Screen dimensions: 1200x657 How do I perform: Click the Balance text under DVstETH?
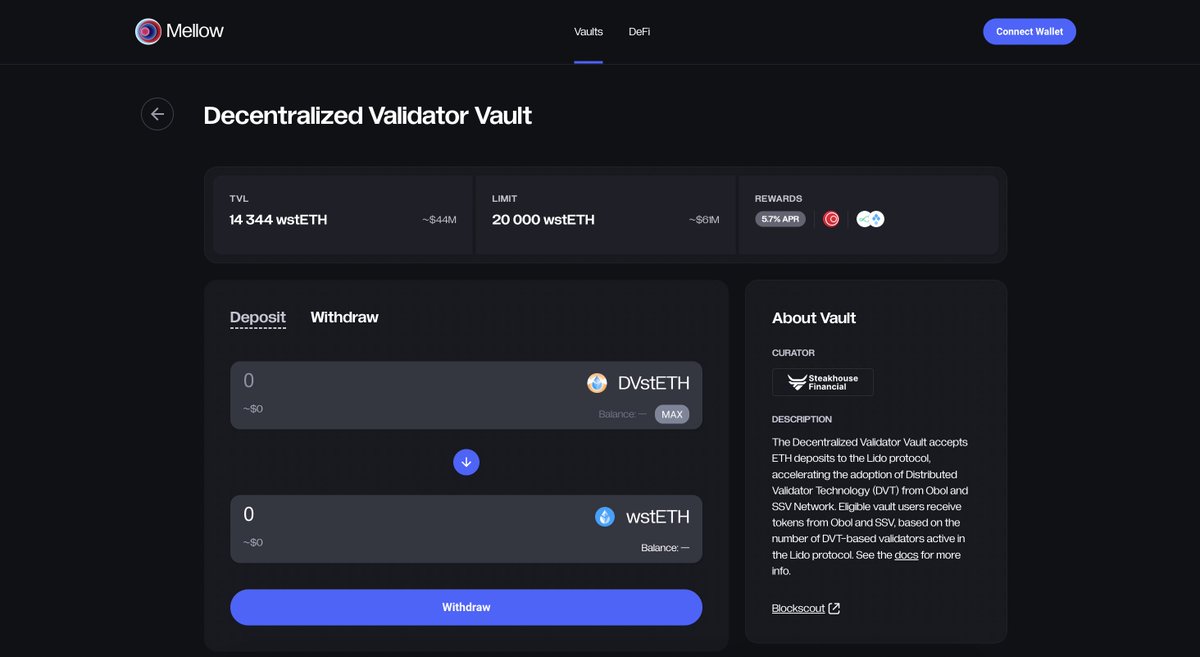pyautogui.click(x=622, y=414)
